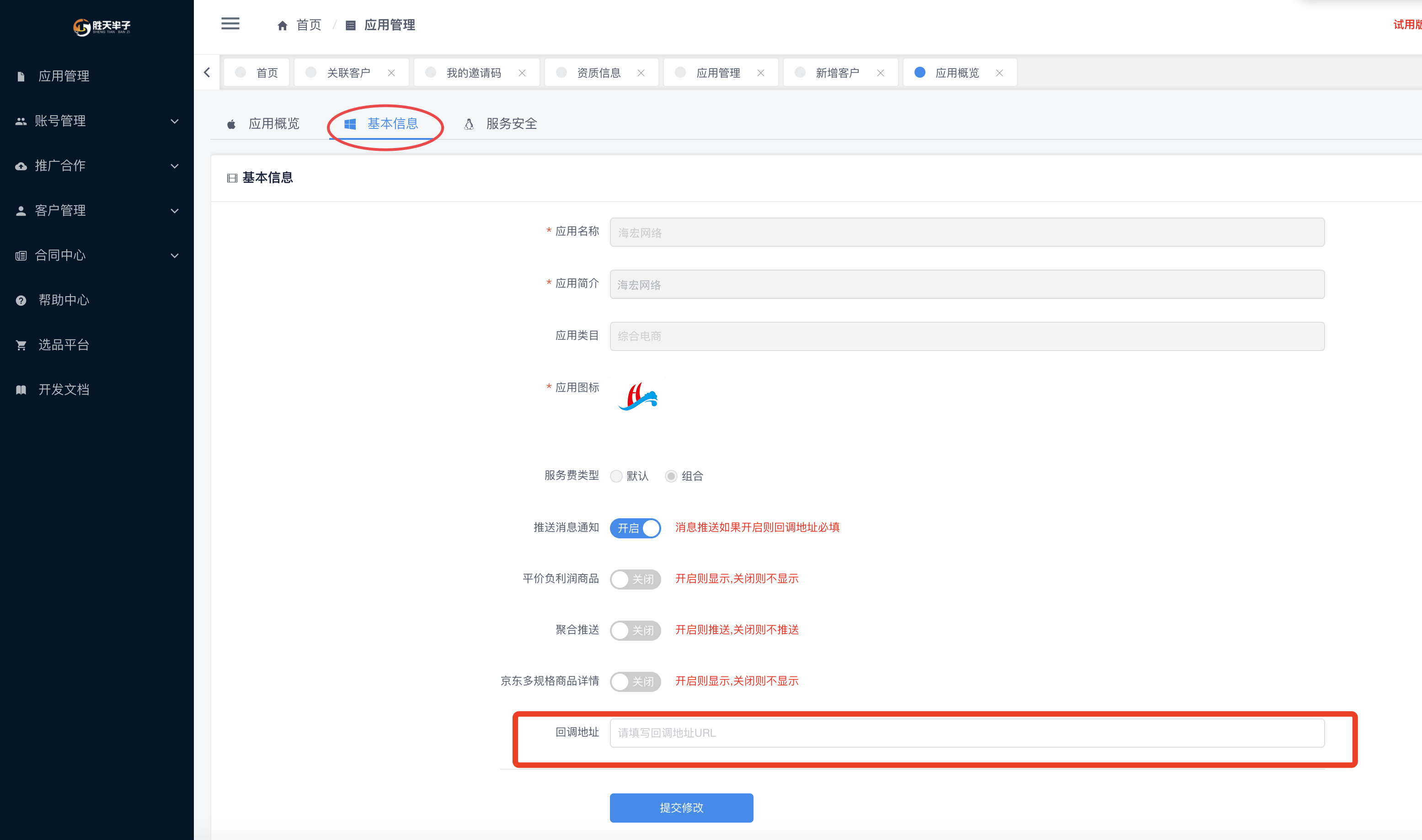
Task: Click the film icon next to 基本信息 heading
Action: 232,178
